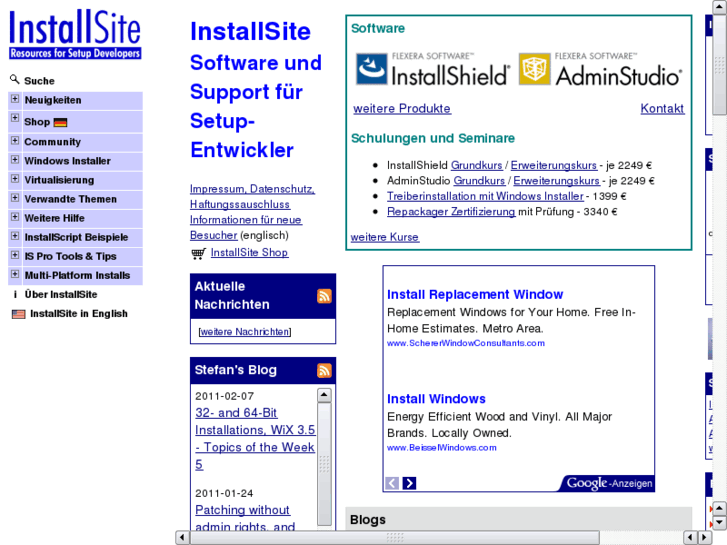Click the InstallSite logo image

coord(75,34)
